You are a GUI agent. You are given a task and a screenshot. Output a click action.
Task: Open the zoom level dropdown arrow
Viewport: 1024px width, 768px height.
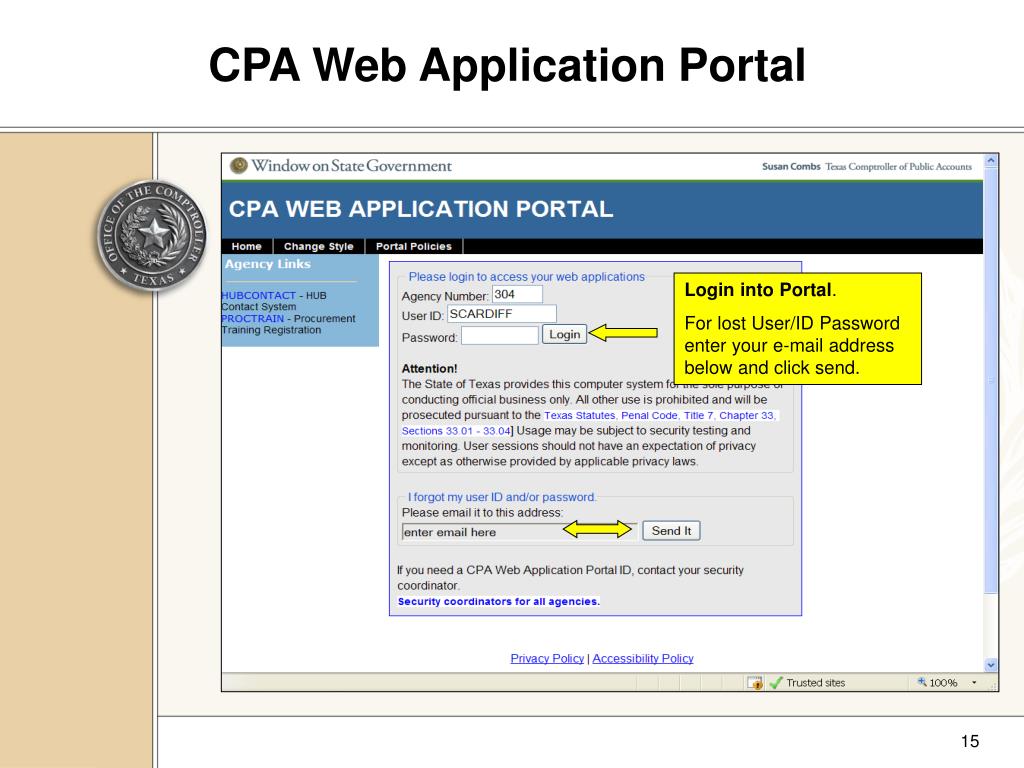[x=974, y=682]
